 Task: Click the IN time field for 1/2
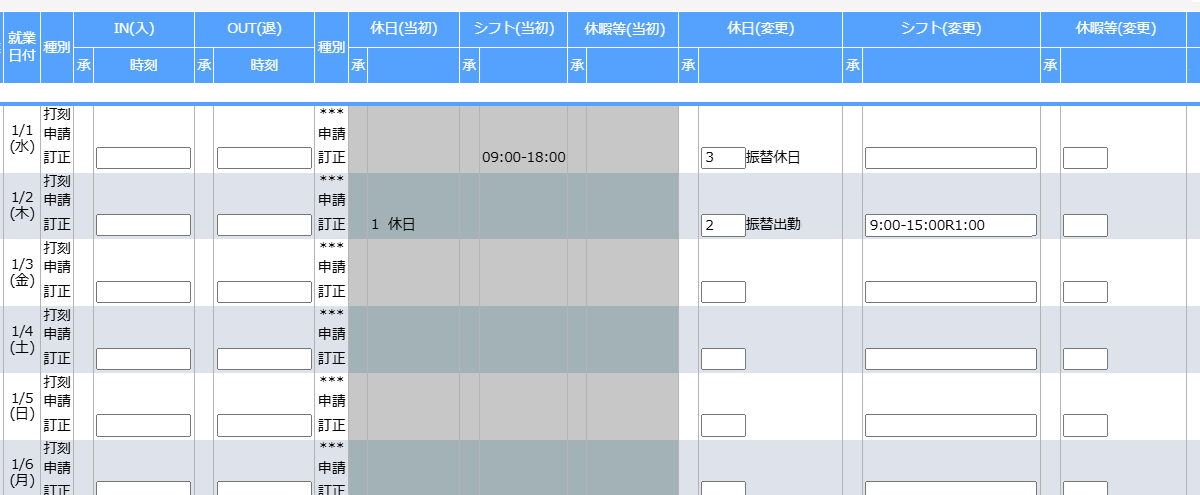143,225
